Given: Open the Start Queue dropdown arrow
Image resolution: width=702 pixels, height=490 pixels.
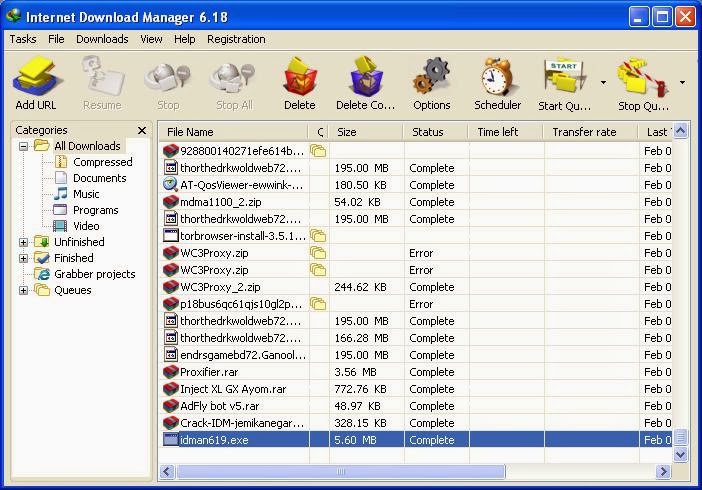Looking at the screenshot, I should (x=603, y=82).
